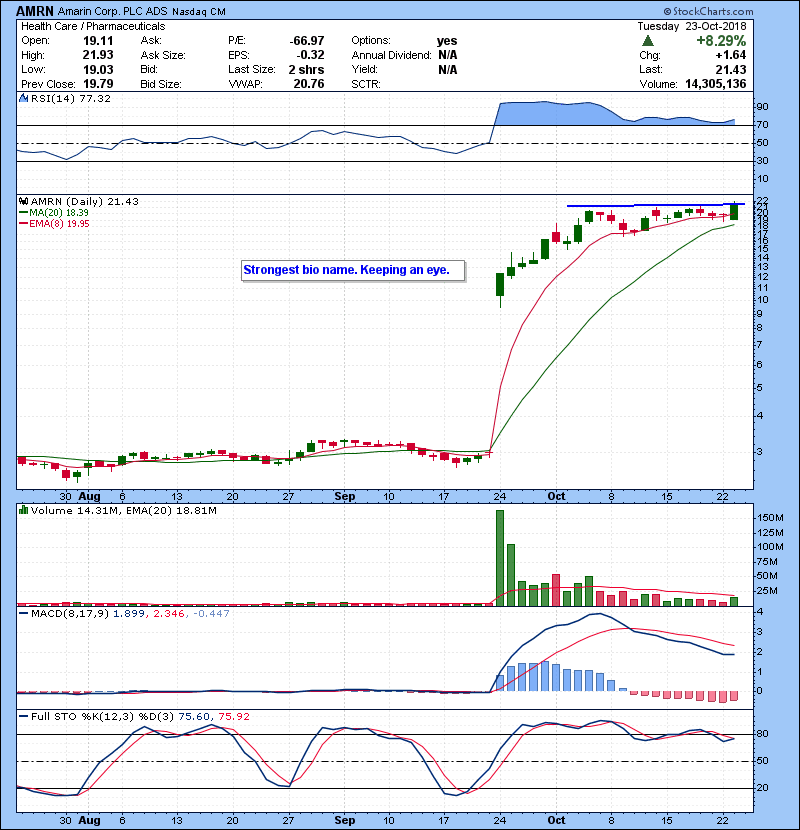The image size is (800, 830).
Task: Click the MACD signal value 2.346
Action: (x=169, y=614)
